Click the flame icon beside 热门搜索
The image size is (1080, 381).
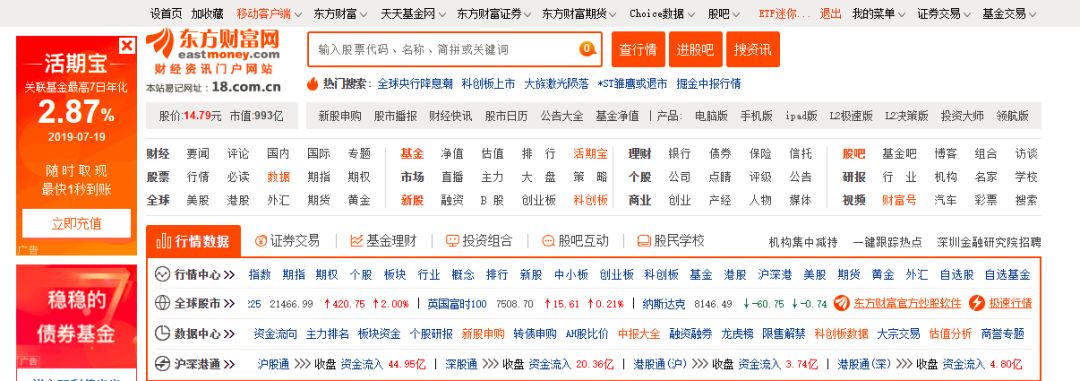pos(313,83)
